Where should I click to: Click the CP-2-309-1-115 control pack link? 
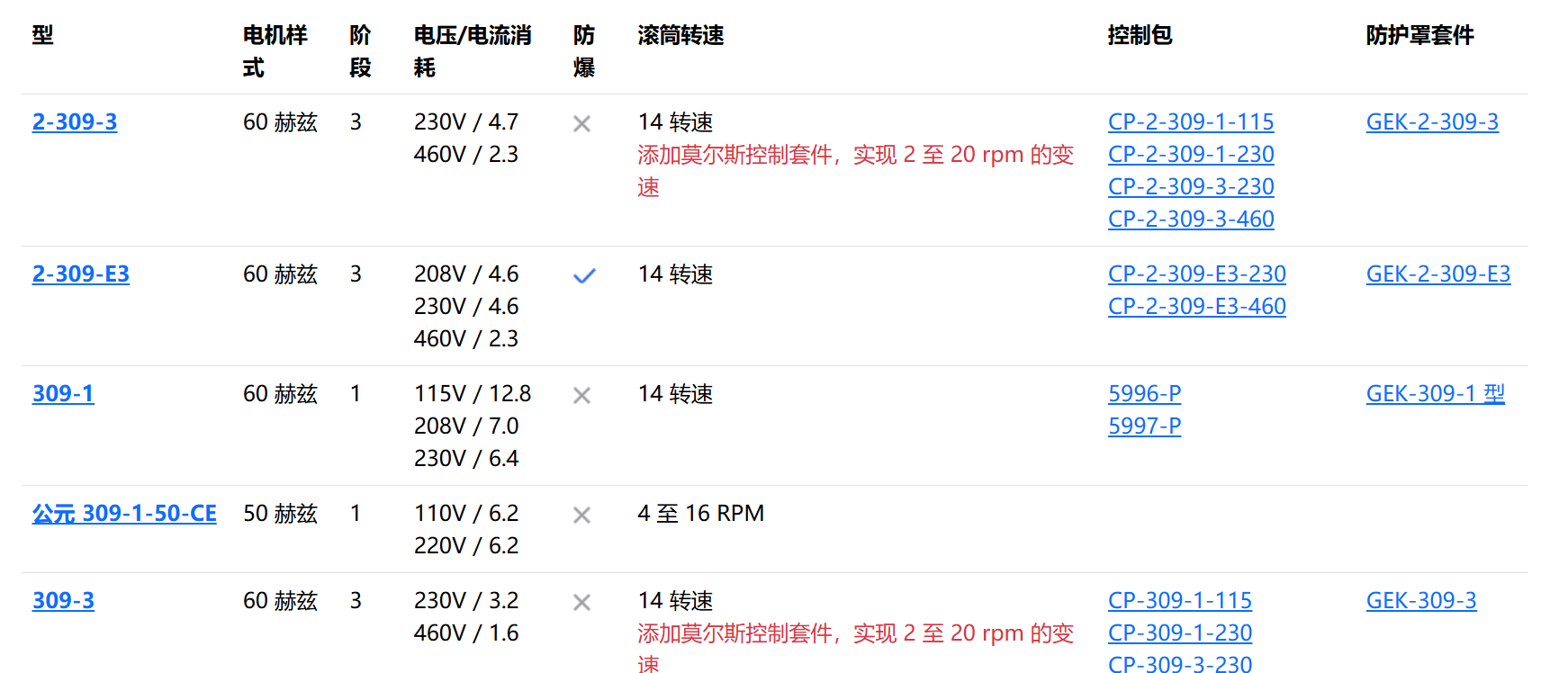(x=1191, y=121)
